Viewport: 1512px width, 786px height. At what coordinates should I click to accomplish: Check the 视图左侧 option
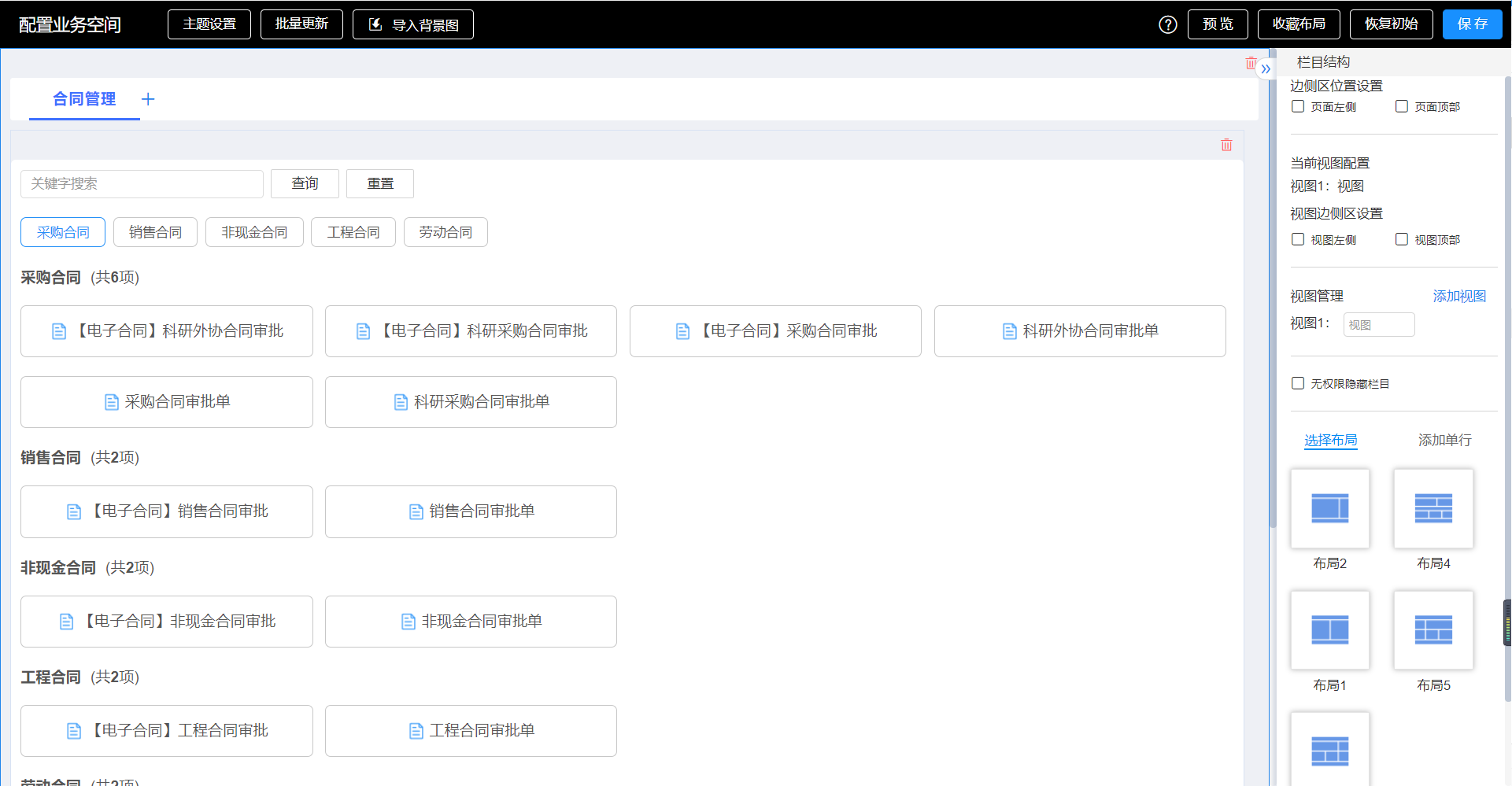[1298, 239]
